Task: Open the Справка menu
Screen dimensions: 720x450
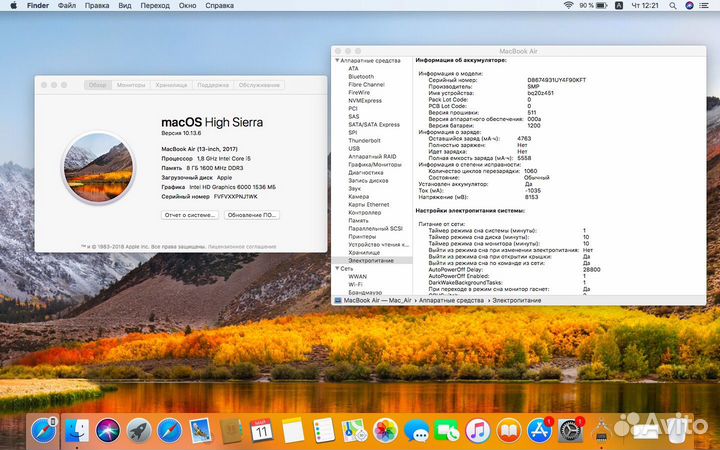Action: pos(219,6)
